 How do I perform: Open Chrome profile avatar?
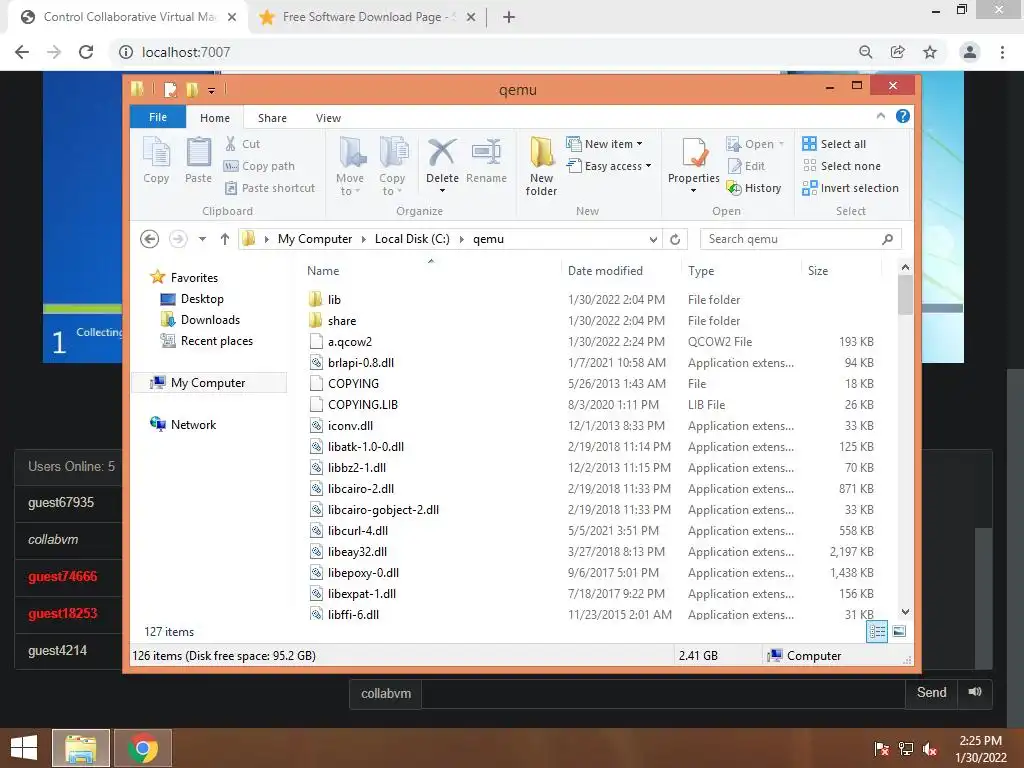pos(970,52)
